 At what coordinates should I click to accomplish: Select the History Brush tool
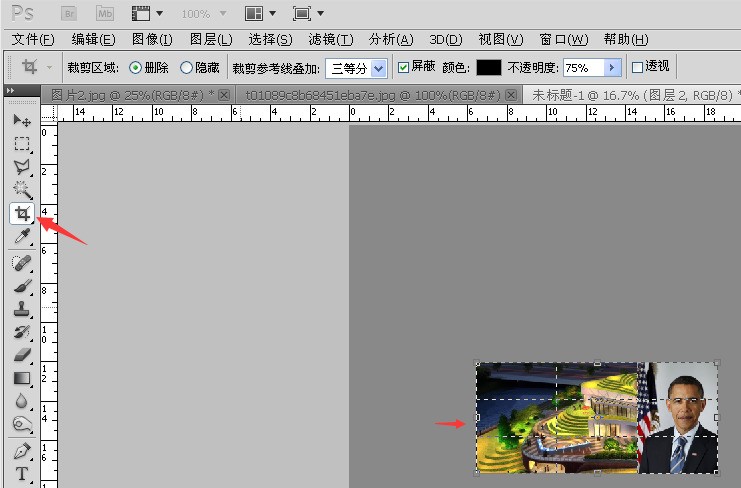22,332
